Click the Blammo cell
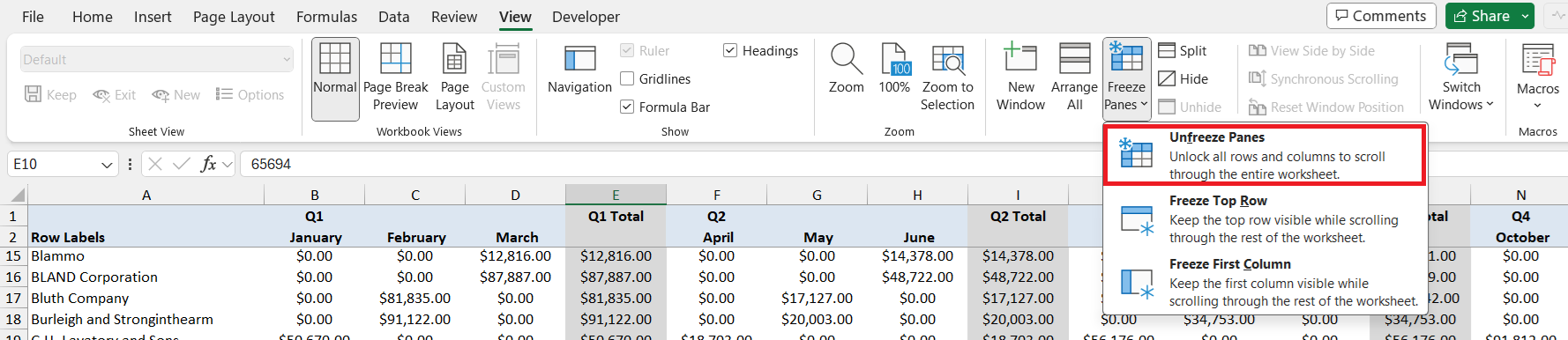Screen dimensions: 1568x340 [x=146, y=256]
